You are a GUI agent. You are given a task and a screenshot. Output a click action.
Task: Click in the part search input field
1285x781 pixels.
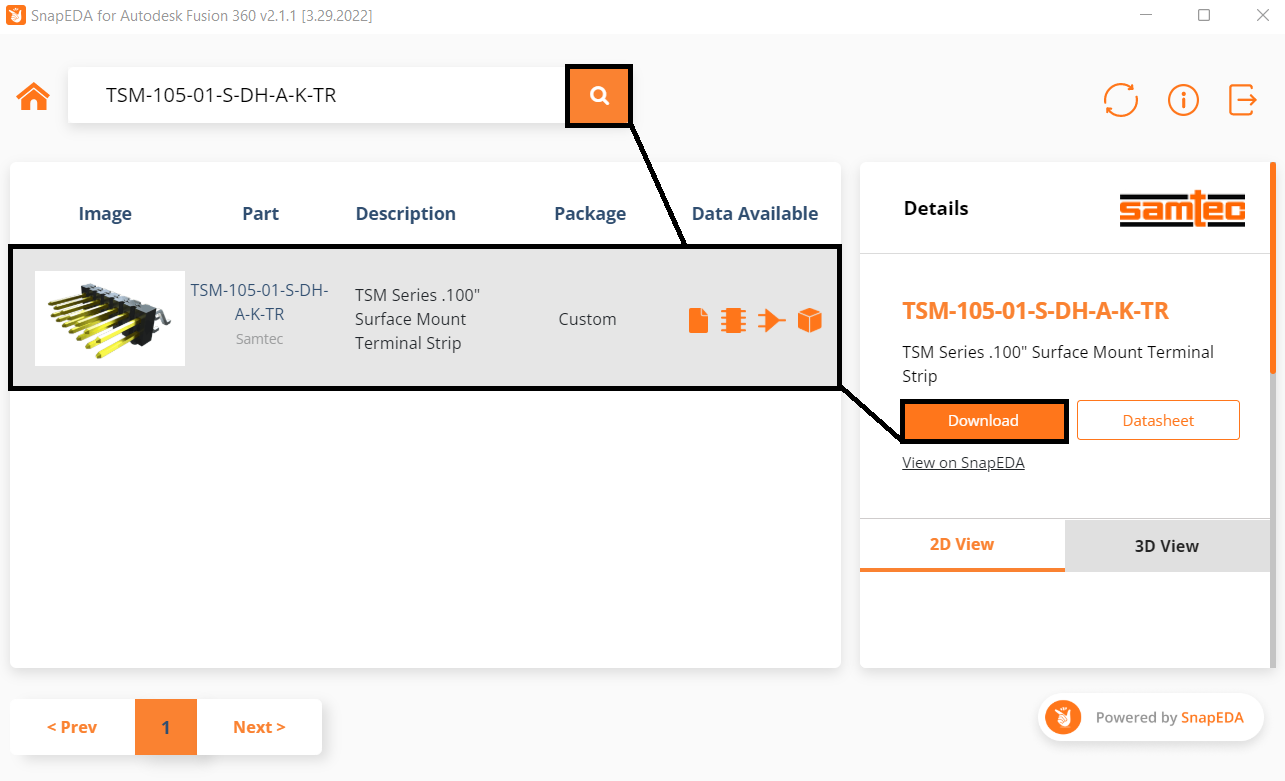[318, 96]
